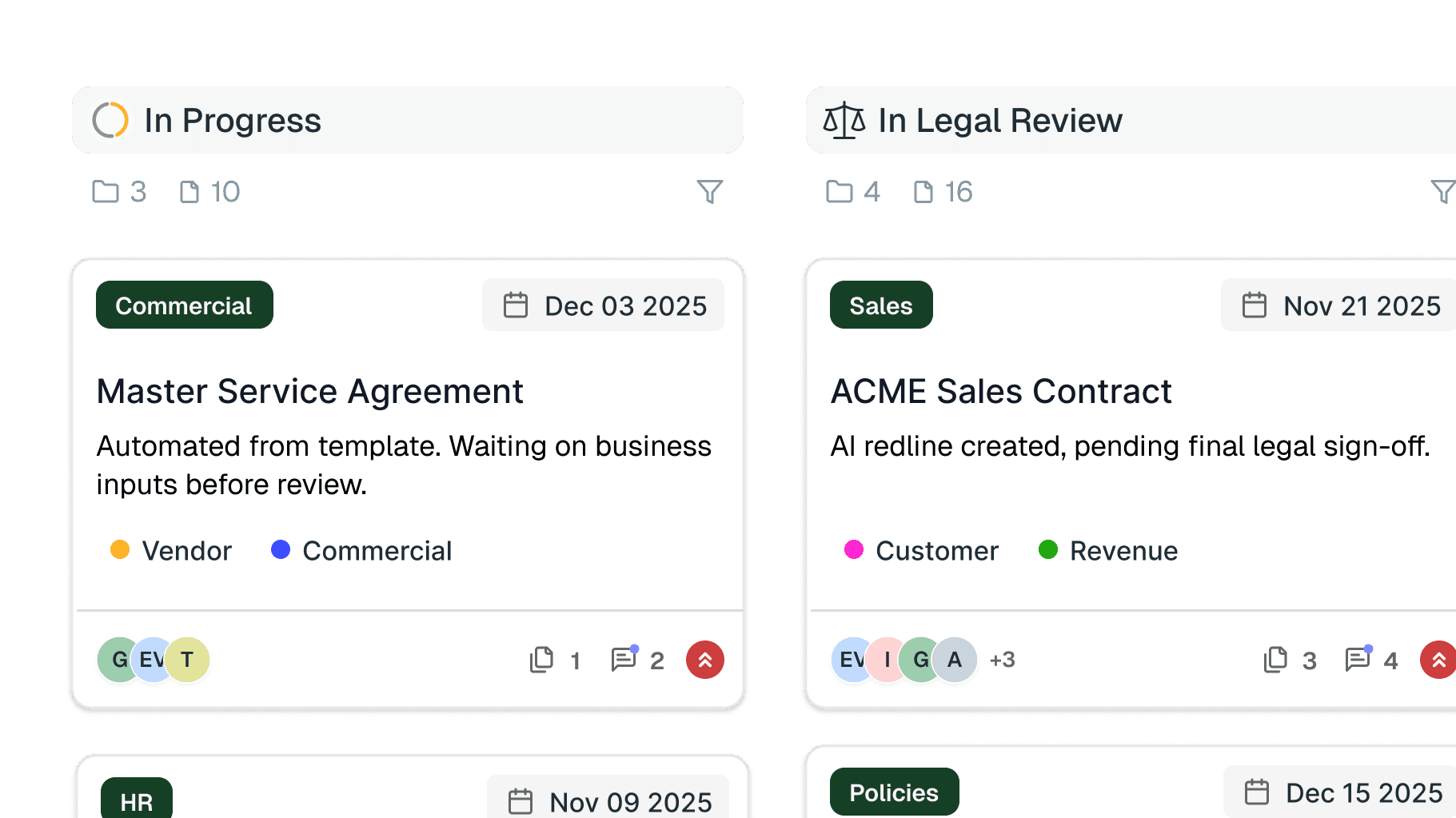Image resolution: width=1456 pixels, height=818 pixels.
Task: Click the folder icon showing 3 items
Action: (x=105, y=191)
